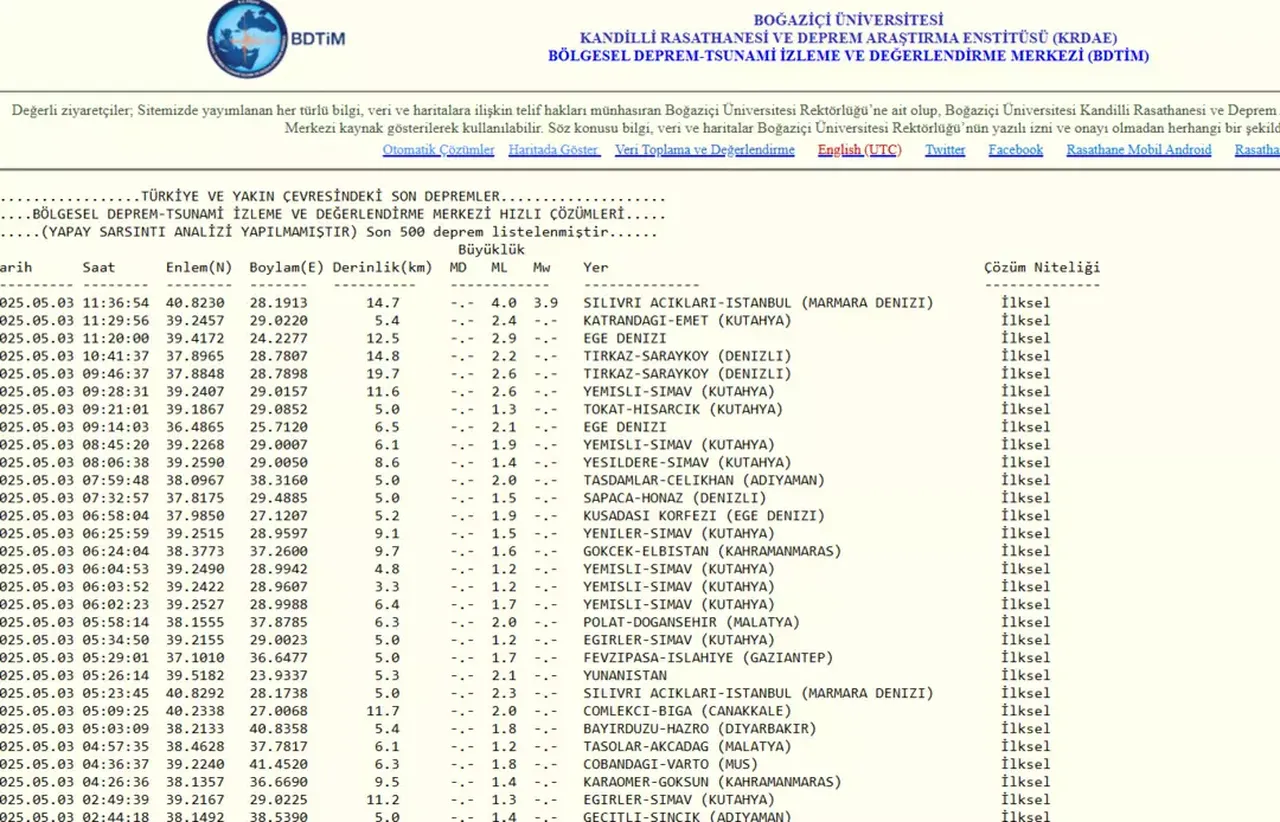Open the Twitter link

click(x=944, y=150)
